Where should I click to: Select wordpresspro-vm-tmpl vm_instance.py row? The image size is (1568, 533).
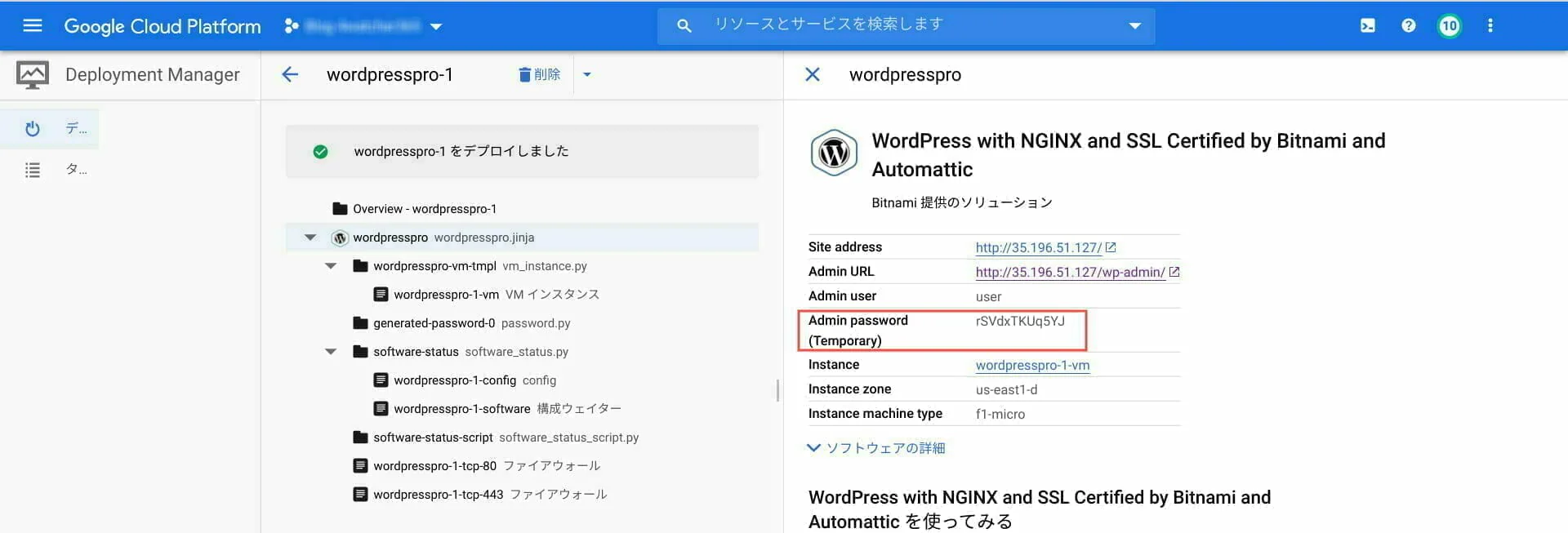tap(522, 266)
